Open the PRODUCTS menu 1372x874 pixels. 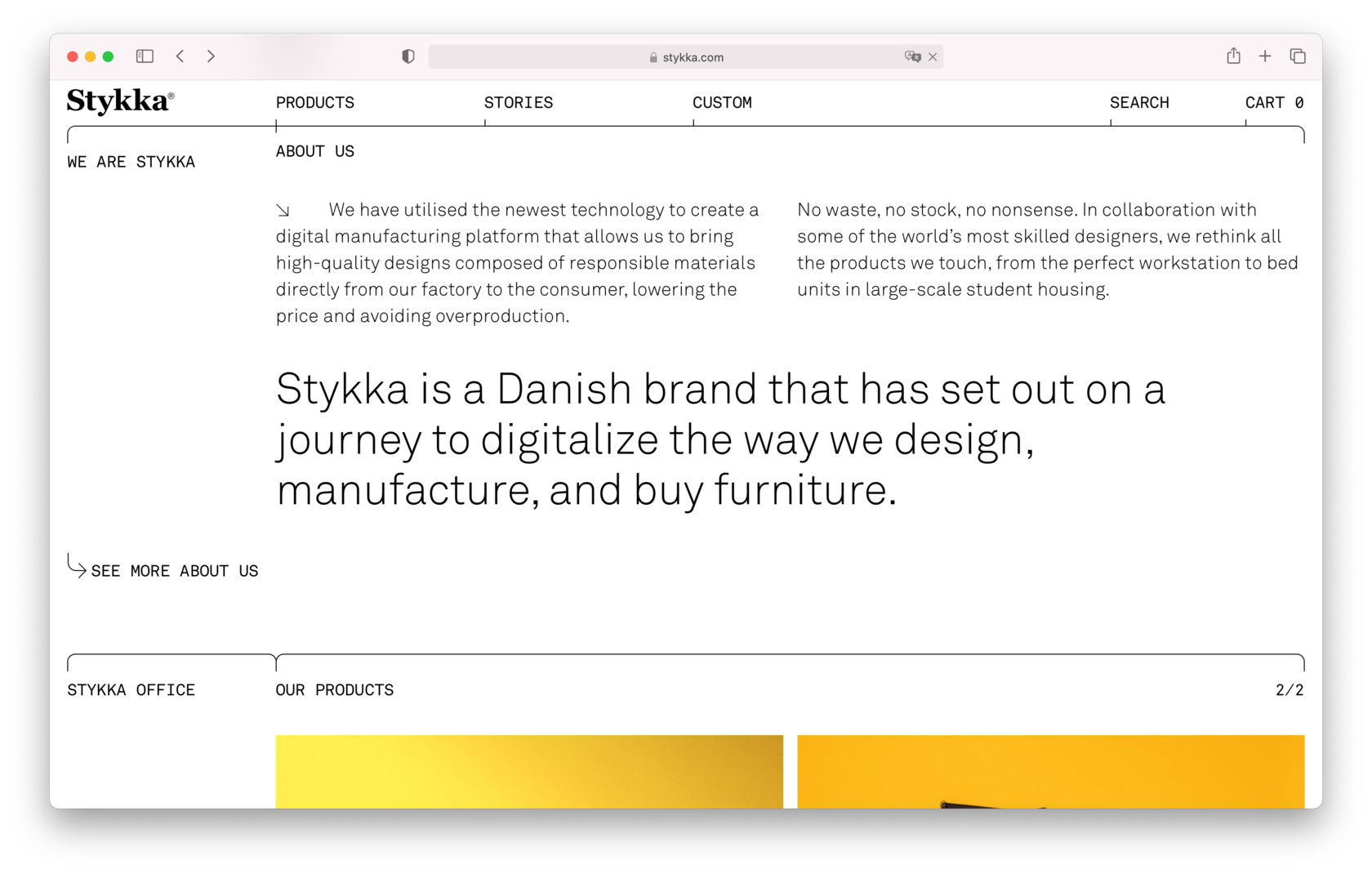click(x=314, y=103)
